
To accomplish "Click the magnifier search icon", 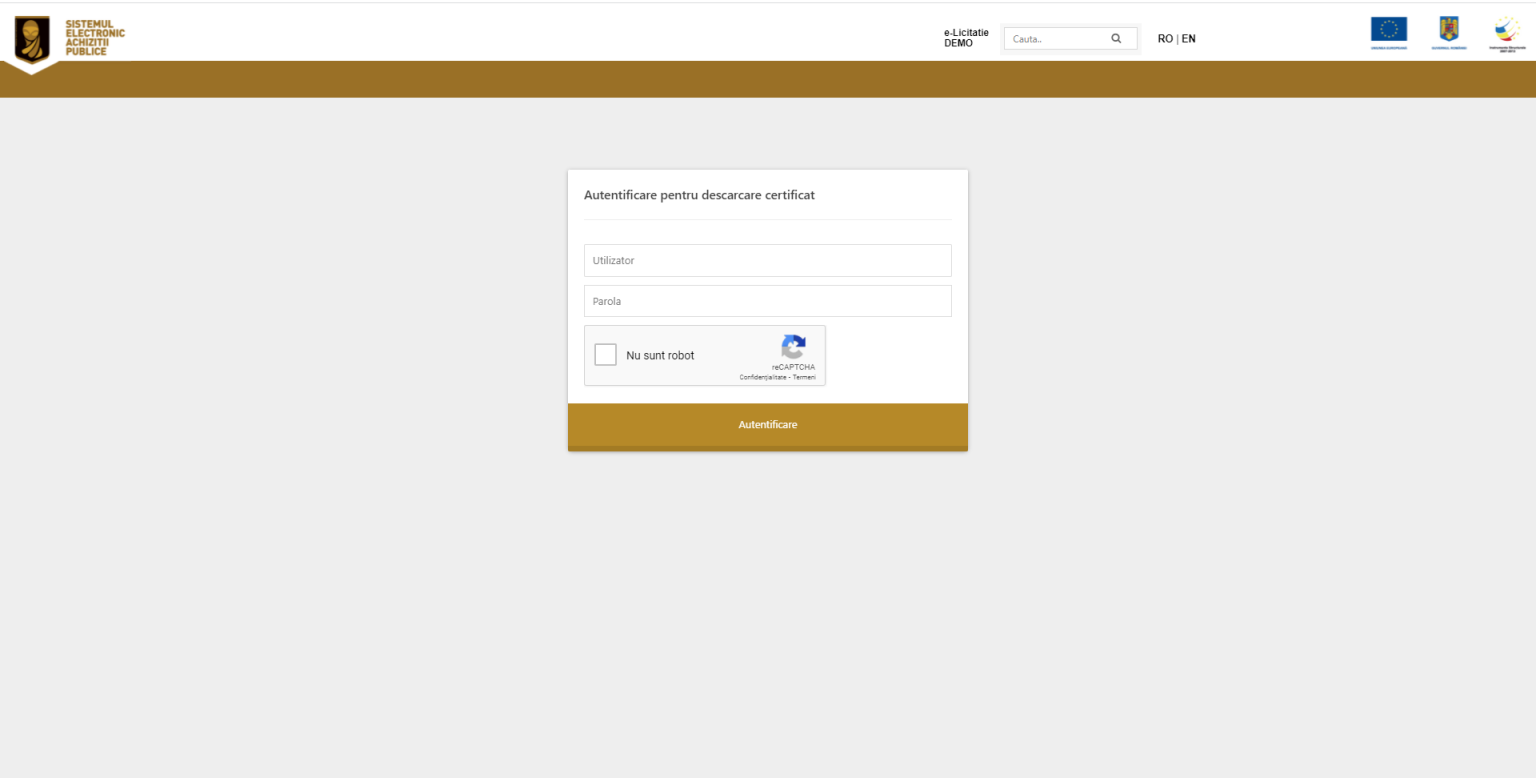I will click(x=1116, y=39).
